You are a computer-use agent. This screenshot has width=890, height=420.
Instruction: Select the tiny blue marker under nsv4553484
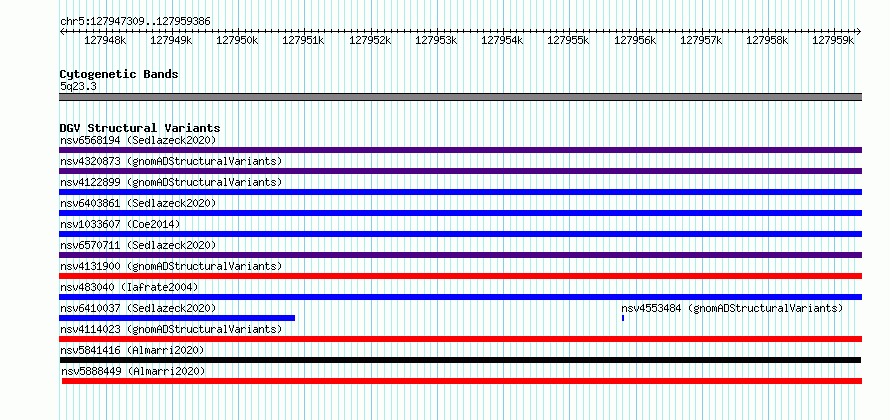point(623,318)
